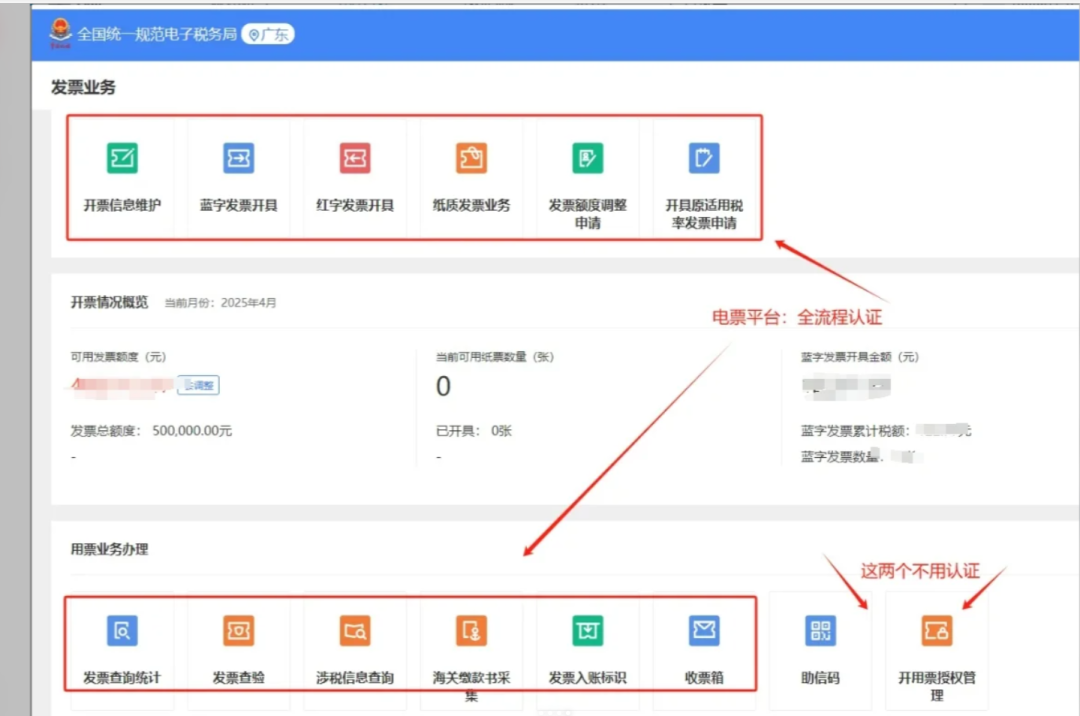Screen dimensions: 1080x716
Task: Open 发票额度调整申请 icon
Action: coord(588,158)
